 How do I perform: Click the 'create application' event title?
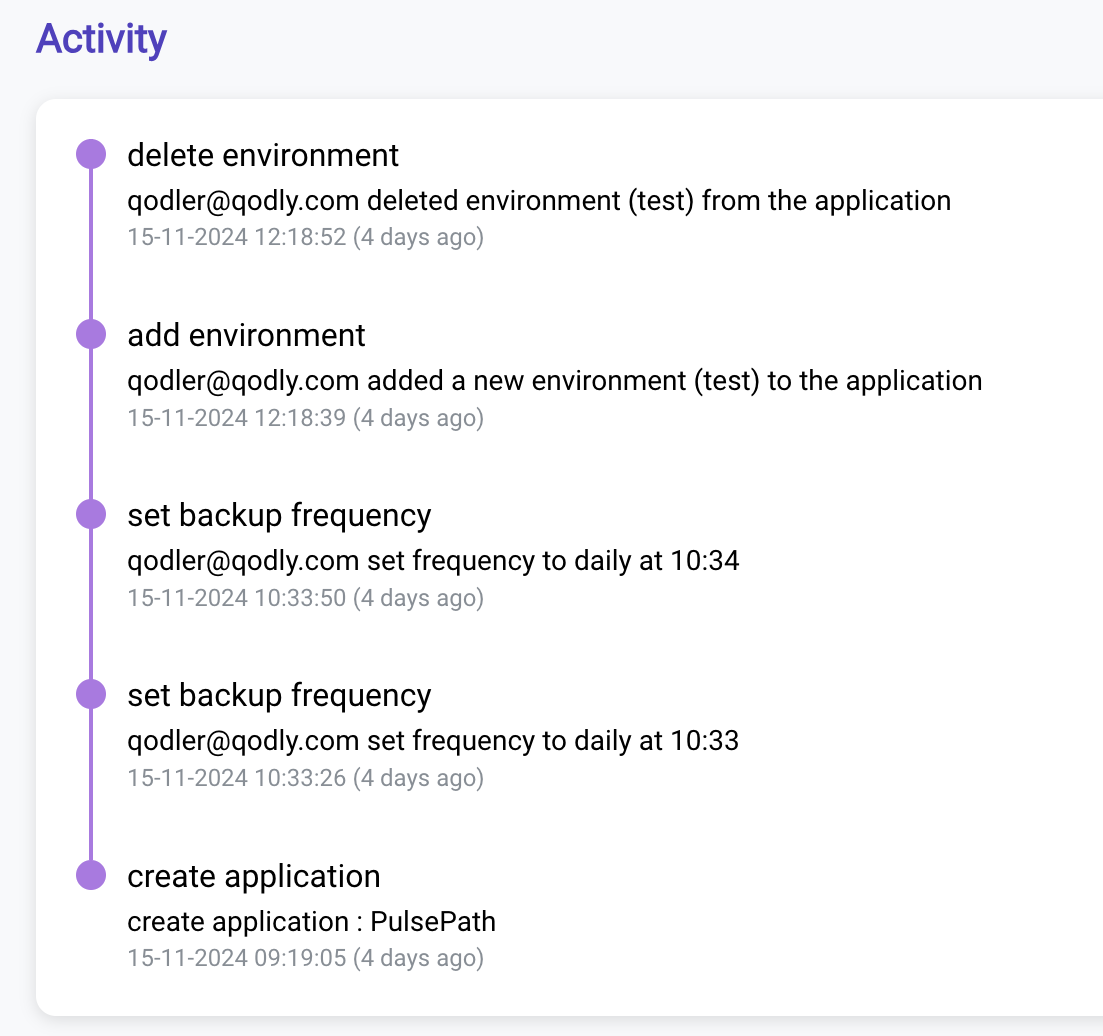[x=254, y=878]
